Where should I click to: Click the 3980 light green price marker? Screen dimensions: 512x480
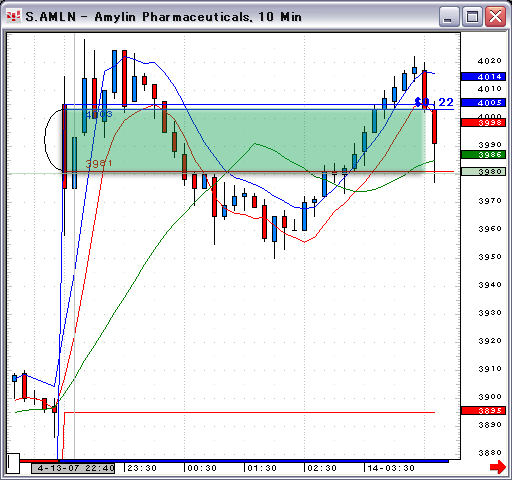[x=483, y=172]
